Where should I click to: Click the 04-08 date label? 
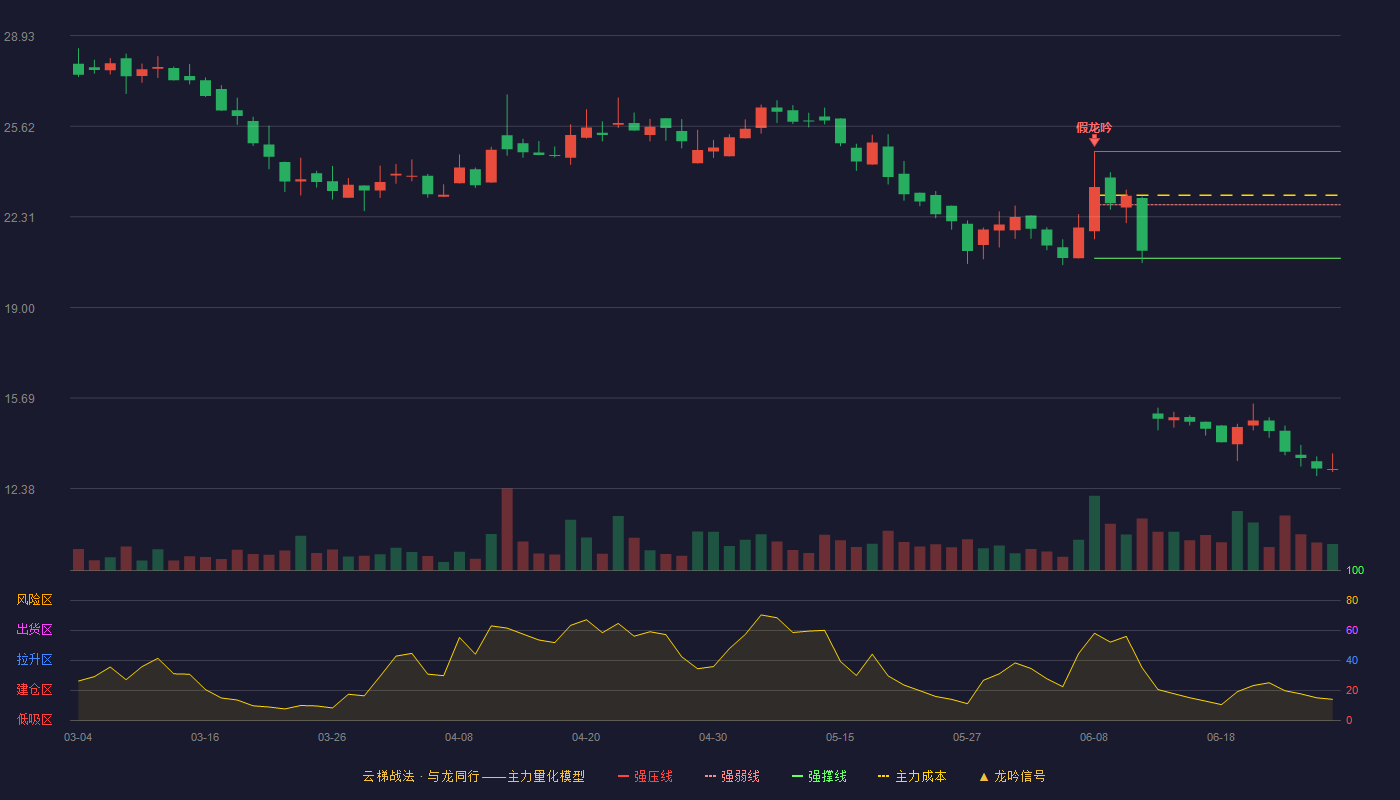point(459,737)
